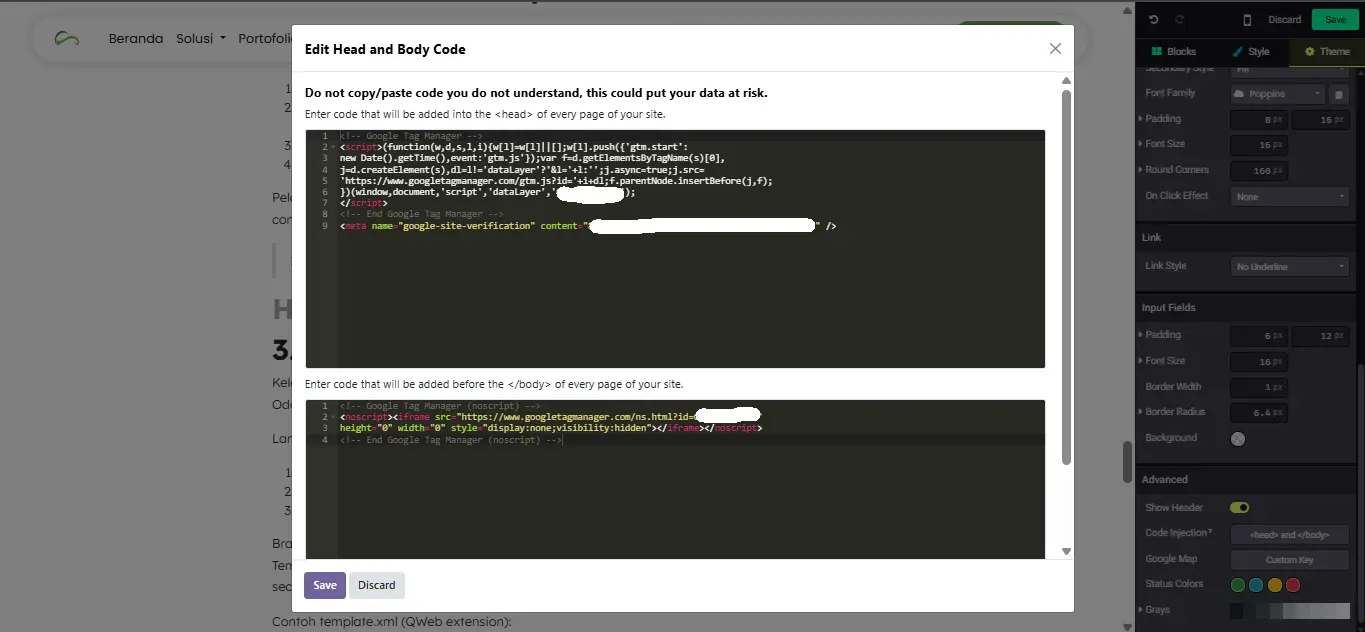Viewport: 1365px width, 632px height.
Task: Open the Blocks tab
Action: (x=1173, y=51)
